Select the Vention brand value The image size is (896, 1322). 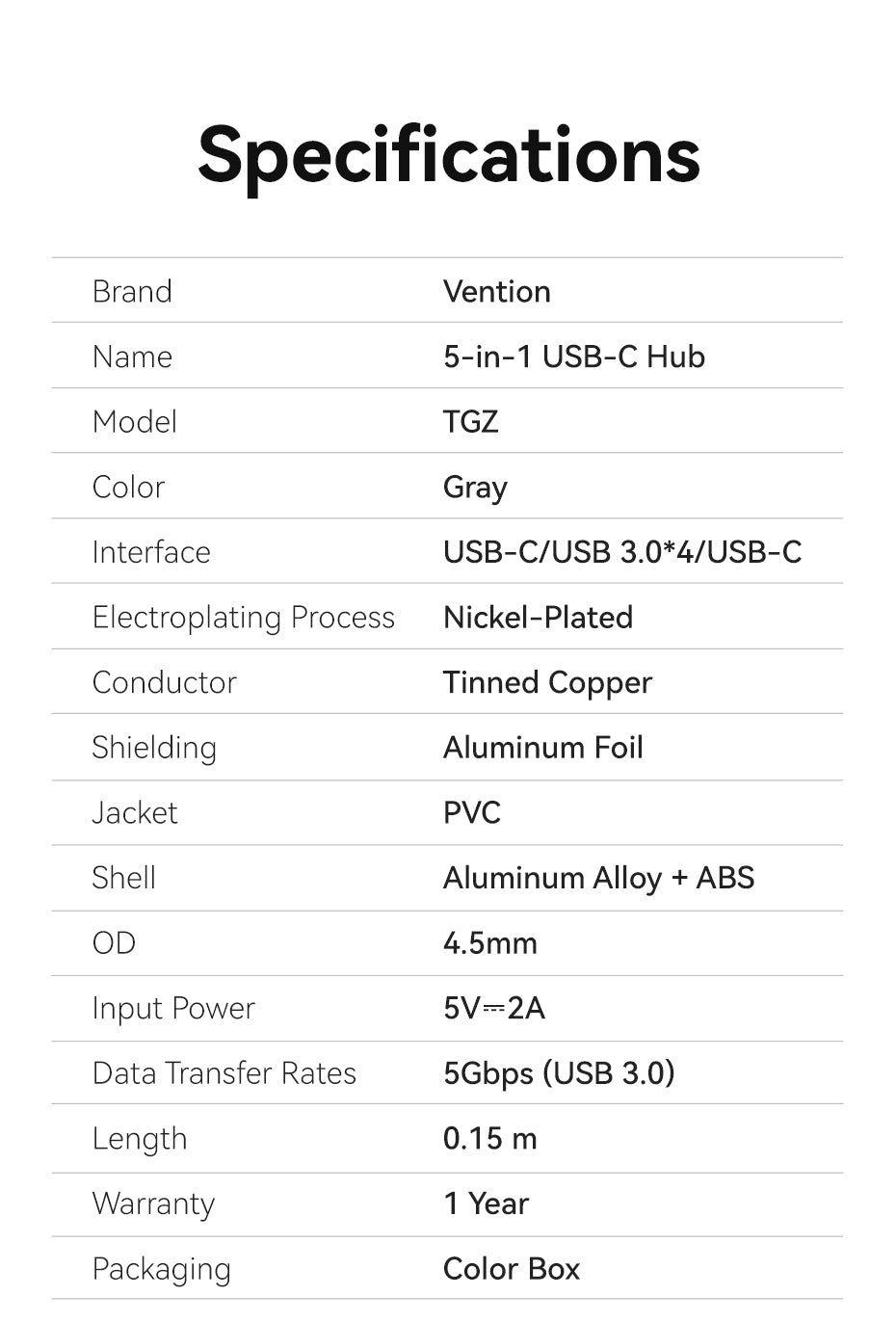point(497,291)
